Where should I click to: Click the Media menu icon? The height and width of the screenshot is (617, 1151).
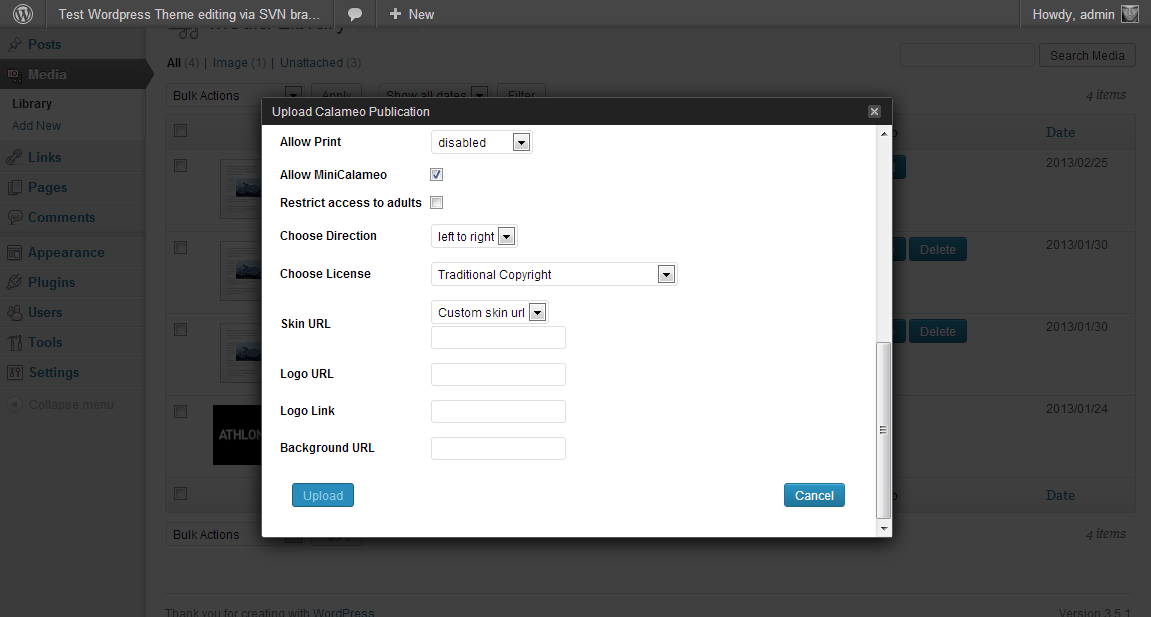(15, 75)
